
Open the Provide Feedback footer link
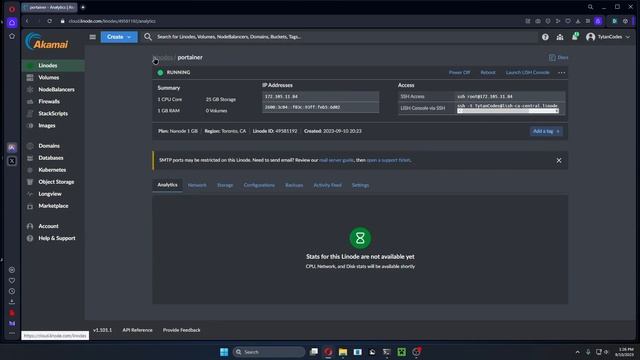[182, 330]
